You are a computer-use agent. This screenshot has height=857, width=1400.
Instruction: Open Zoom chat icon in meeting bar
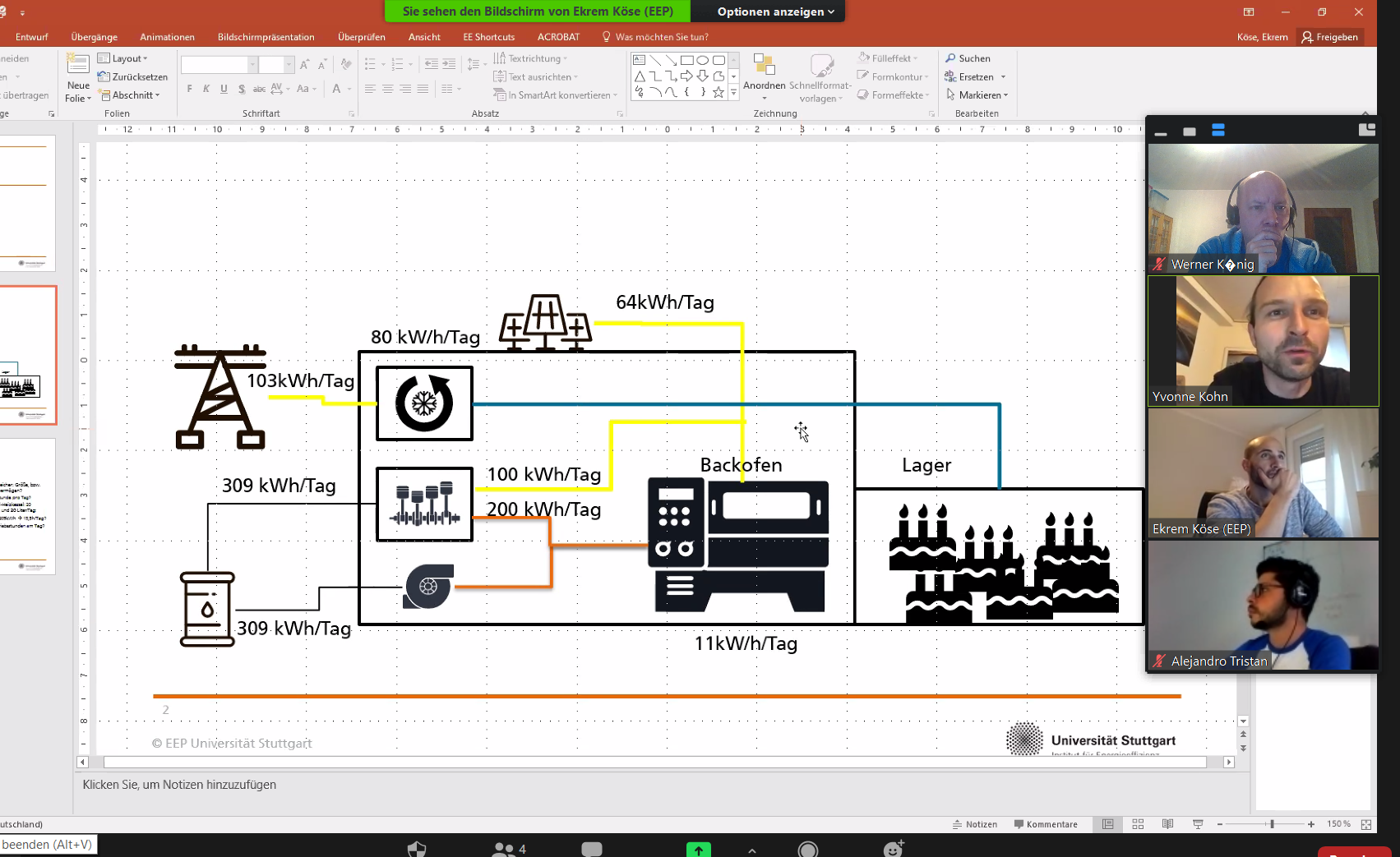pos(592,849)
